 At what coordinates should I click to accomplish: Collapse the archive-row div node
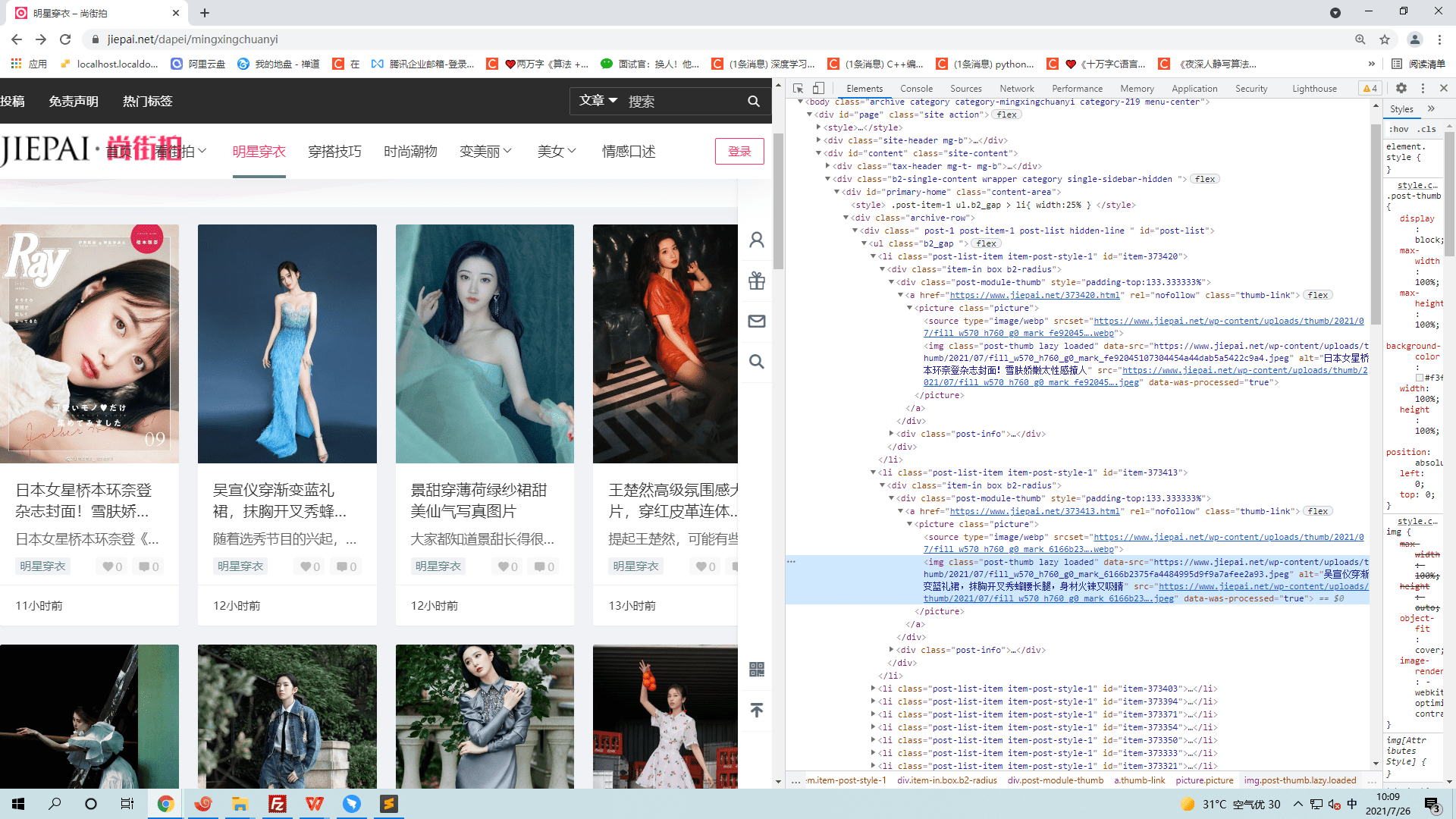[x=846, y=218]
